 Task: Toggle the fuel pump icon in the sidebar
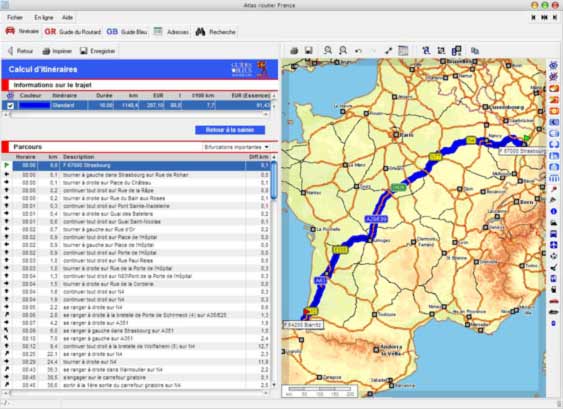point(554,290)
